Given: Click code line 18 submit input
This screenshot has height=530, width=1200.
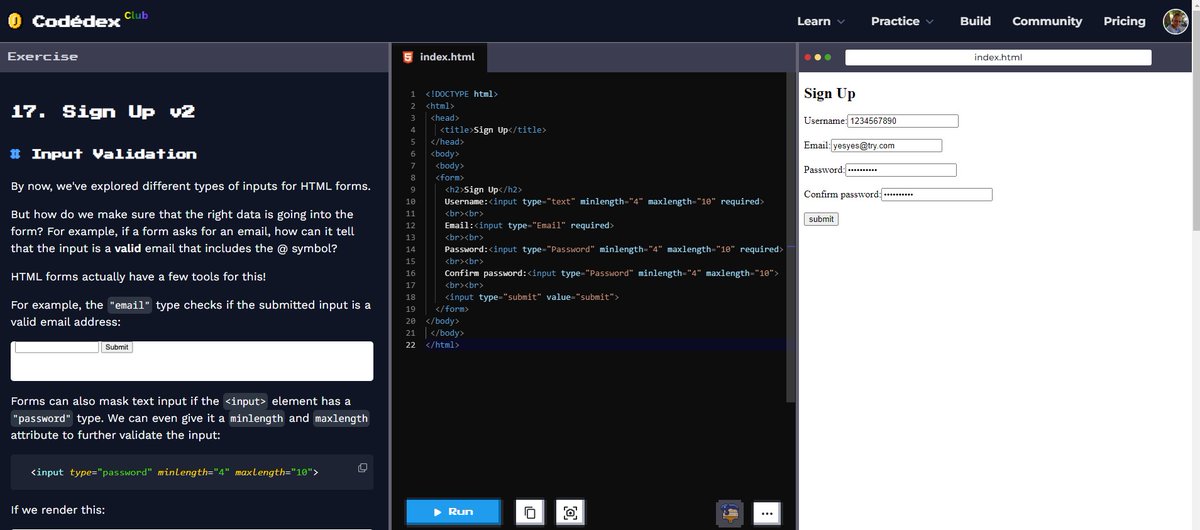Looking at the screenshot, I should pyautogui.click(x=532, y=297).
